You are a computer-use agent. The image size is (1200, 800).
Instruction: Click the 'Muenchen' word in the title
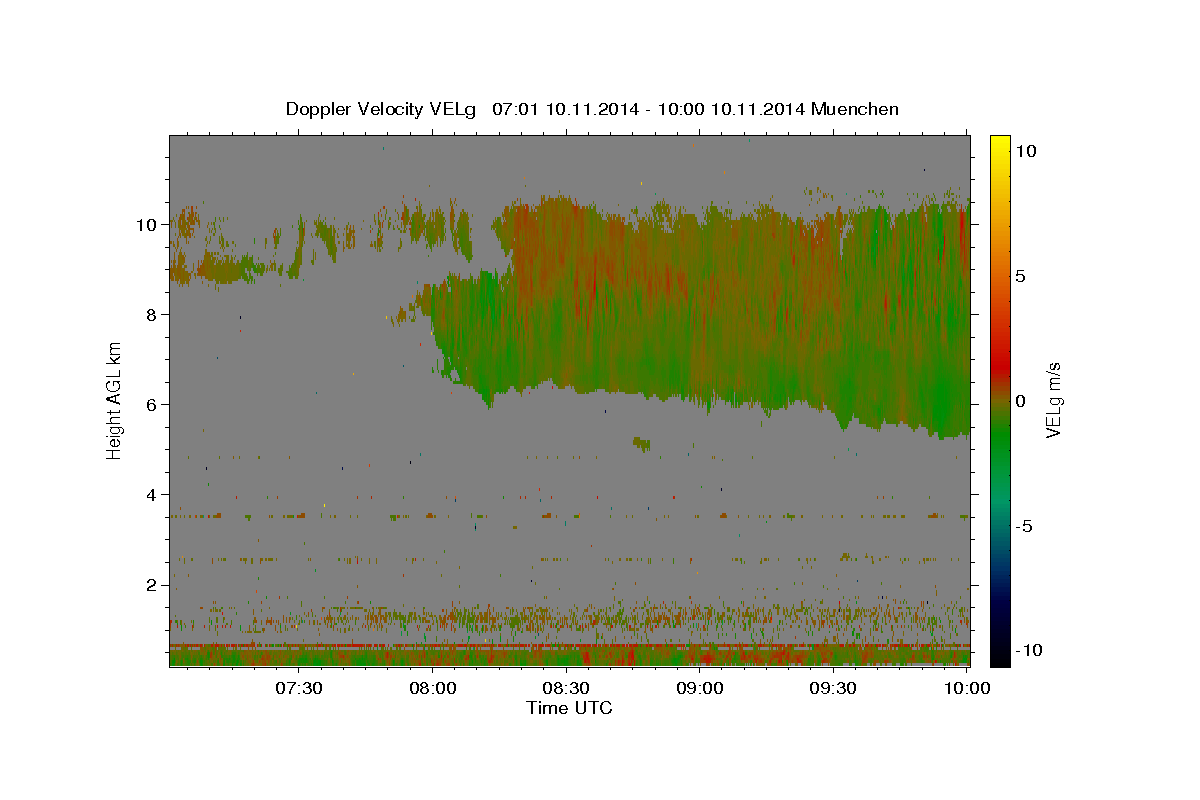[855, 109]
